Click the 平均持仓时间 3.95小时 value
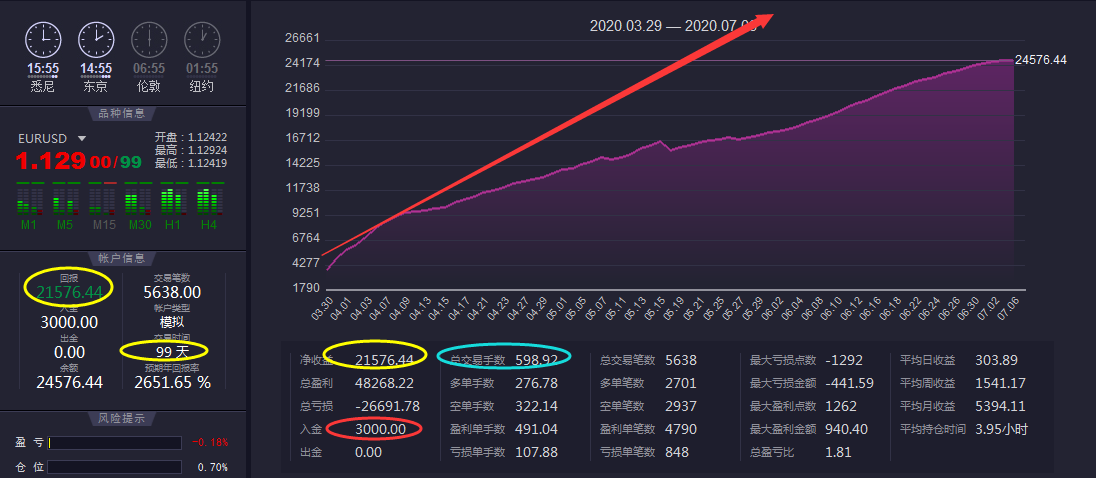Screen dimensions: 1096x478 tap(1002, 429)
